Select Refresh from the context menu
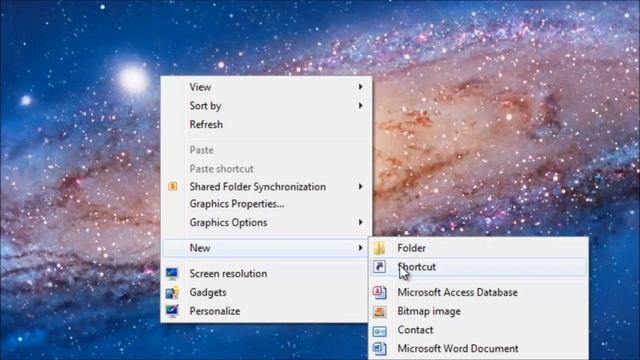The image size is (640, 360). 266,124
